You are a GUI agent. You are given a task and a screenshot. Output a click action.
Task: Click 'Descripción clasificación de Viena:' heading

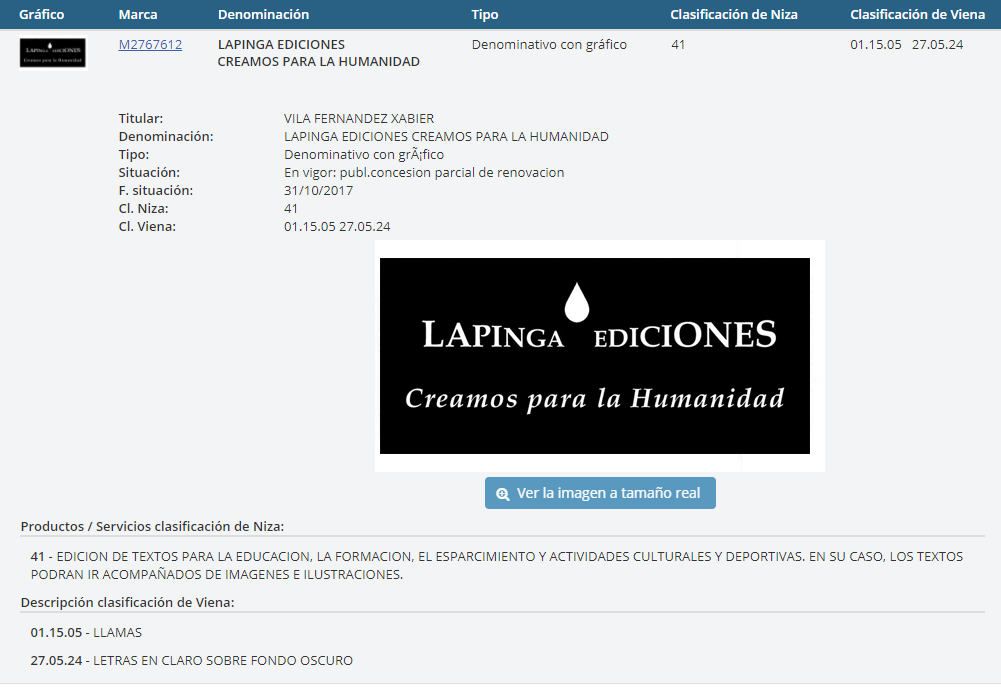(x=128, y=602)
